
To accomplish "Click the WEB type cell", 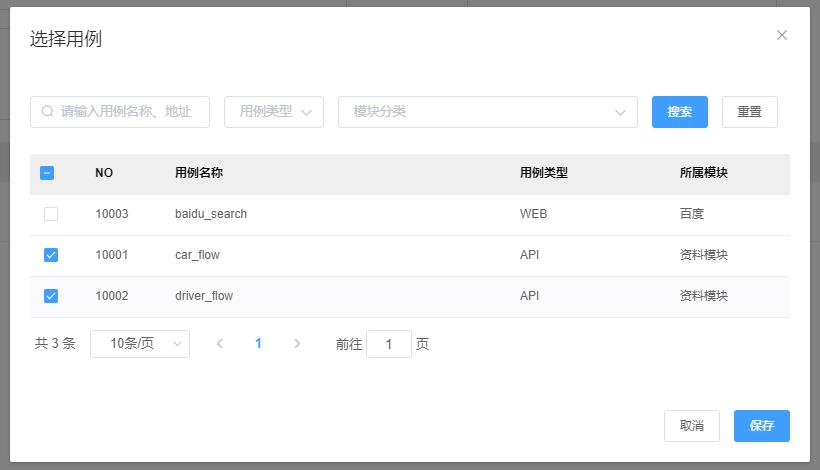I will tap(533, 214).
